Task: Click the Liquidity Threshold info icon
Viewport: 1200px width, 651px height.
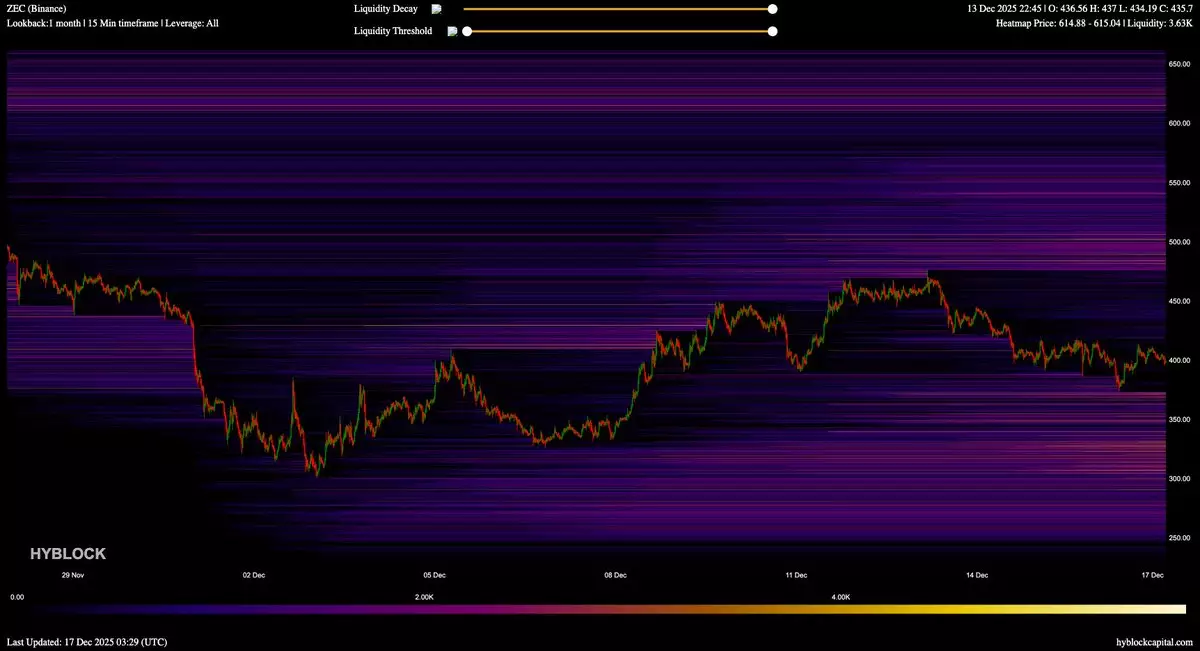Action: pyautogui.click(x=452, y=31)
